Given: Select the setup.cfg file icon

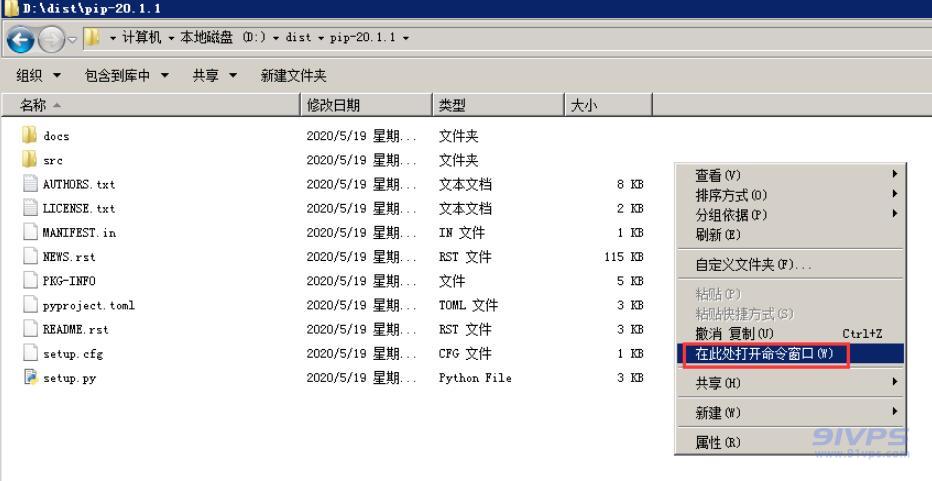Looking at the screenshot, I should (30, 353).
